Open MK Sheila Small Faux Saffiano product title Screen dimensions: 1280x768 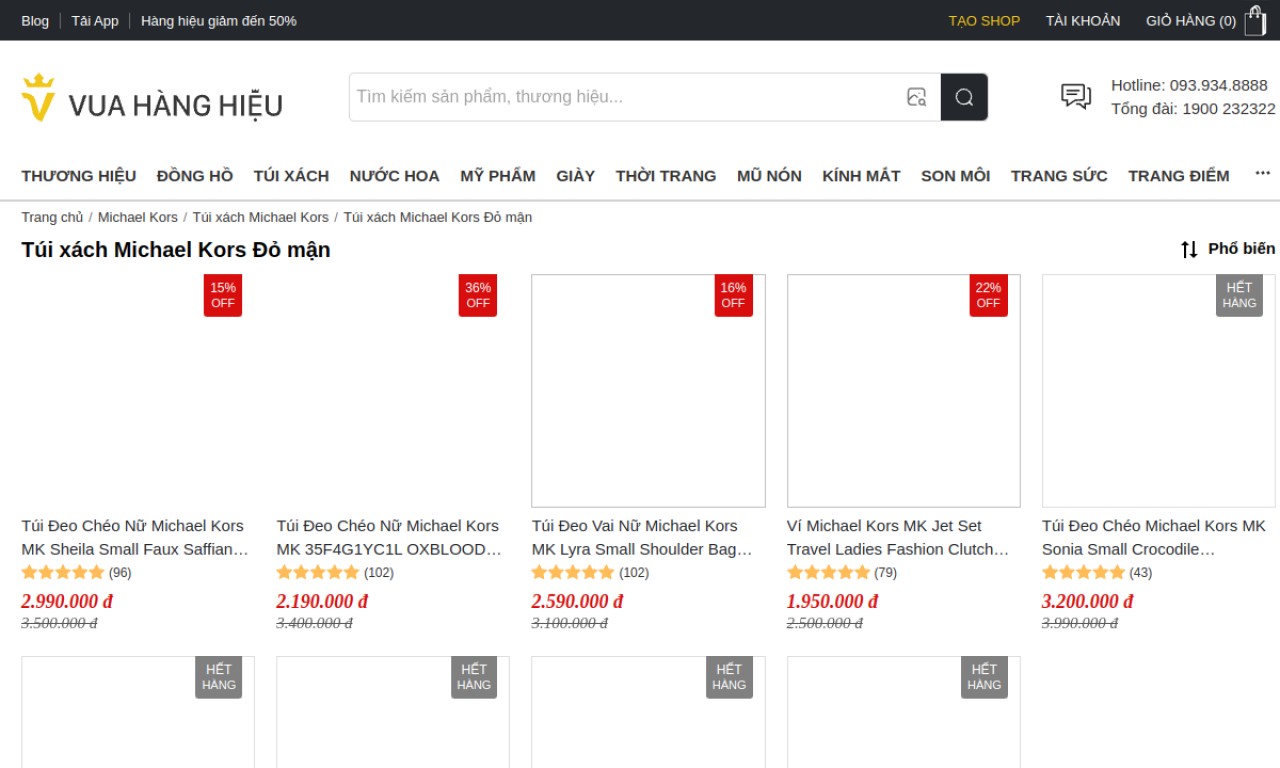pos(135,537)
